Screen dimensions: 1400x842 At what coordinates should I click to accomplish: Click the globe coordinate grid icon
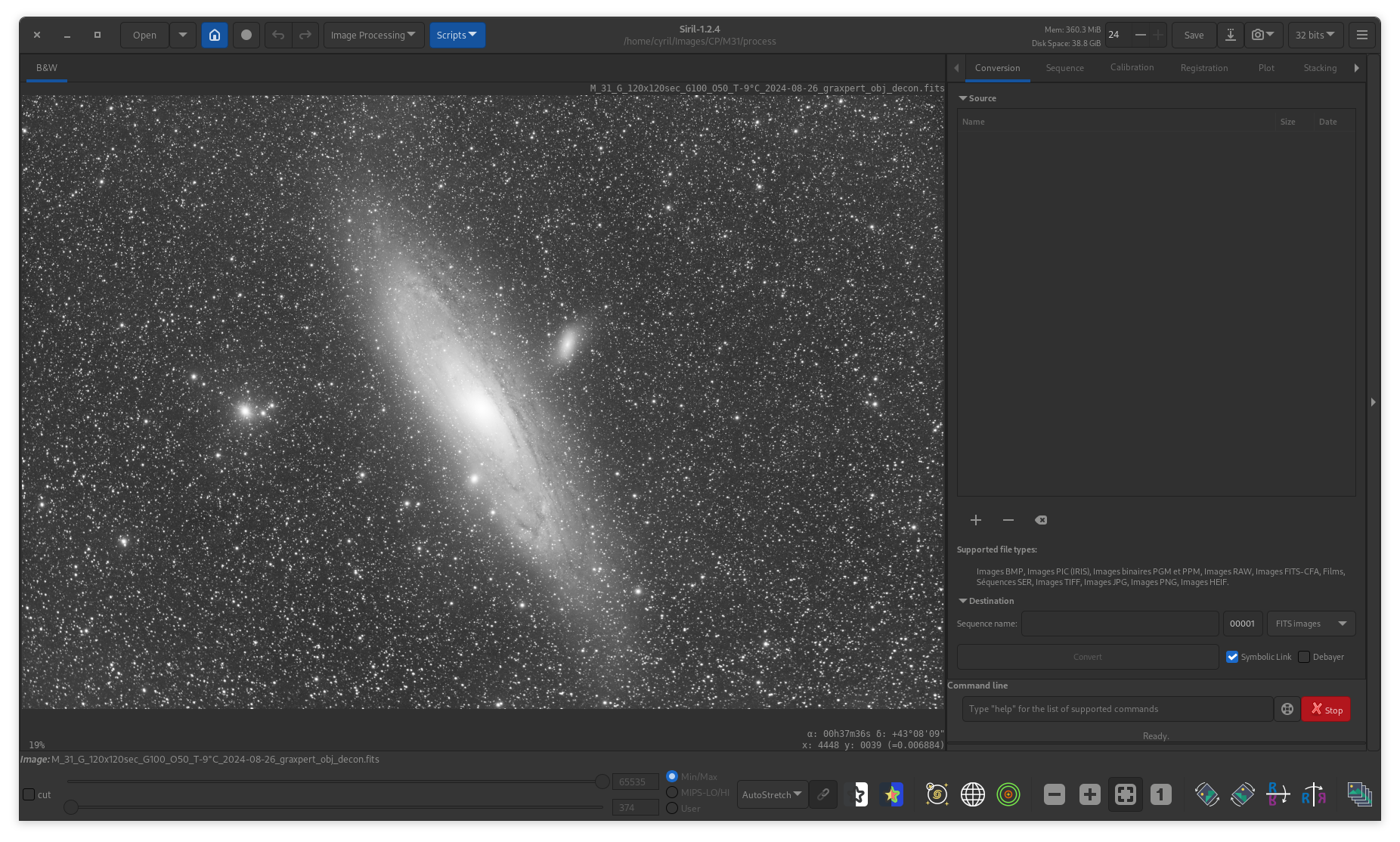[x=972, y=794]
